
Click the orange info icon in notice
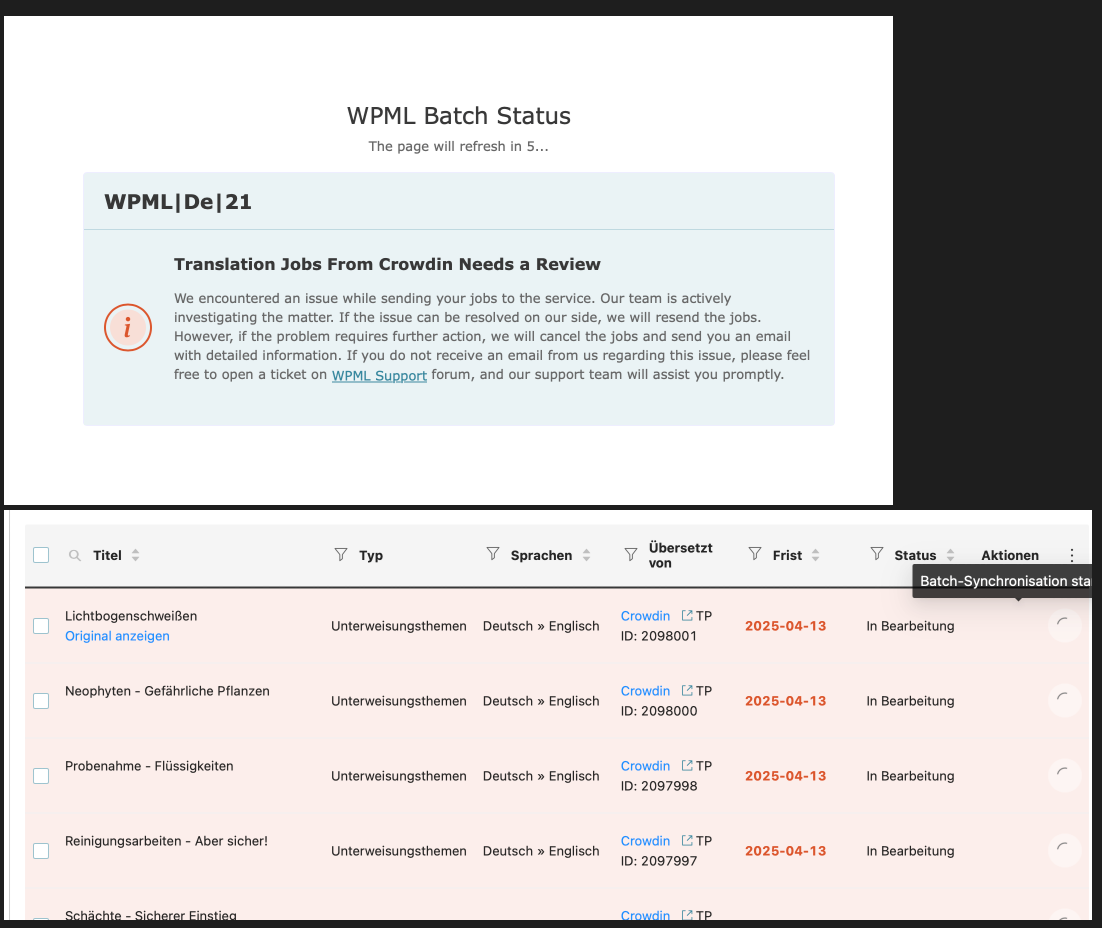coord(128,328)
